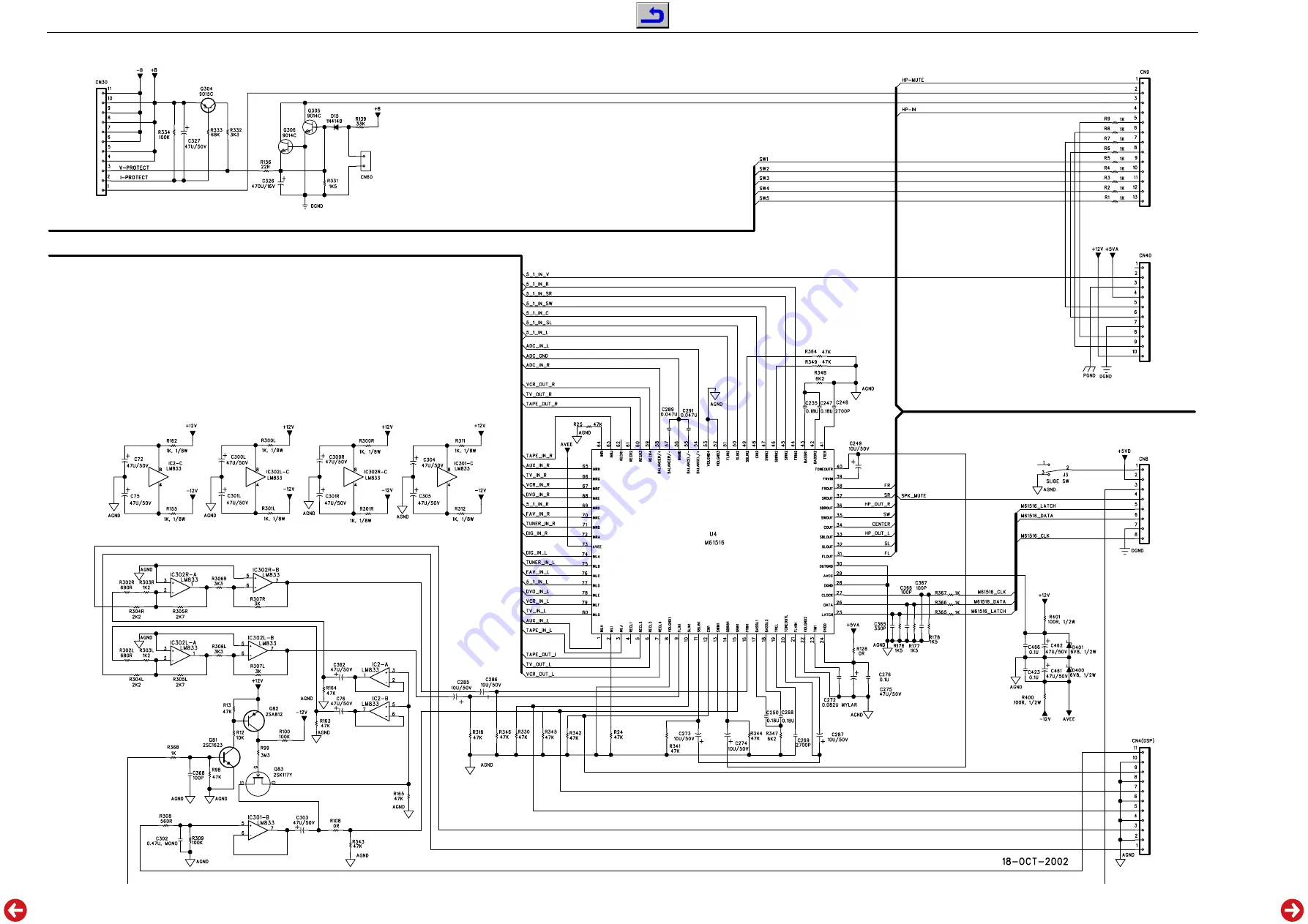The height and width of the screenshot is (924, 1308).
Task: Click the AVEE label under D400
Action: (1069, 719)
